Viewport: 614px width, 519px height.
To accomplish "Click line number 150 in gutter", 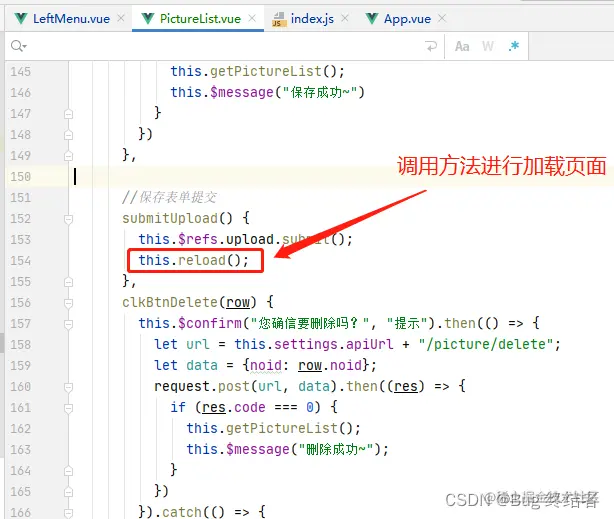I will [21, 177].
